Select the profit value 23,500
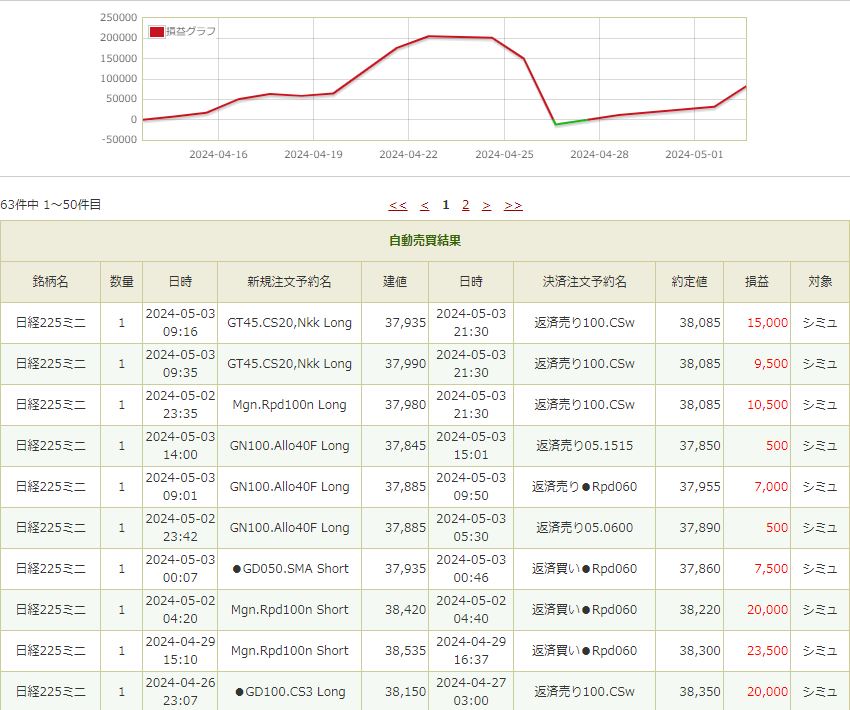Viewport: 850px width, 710px height. click(767, 651)
